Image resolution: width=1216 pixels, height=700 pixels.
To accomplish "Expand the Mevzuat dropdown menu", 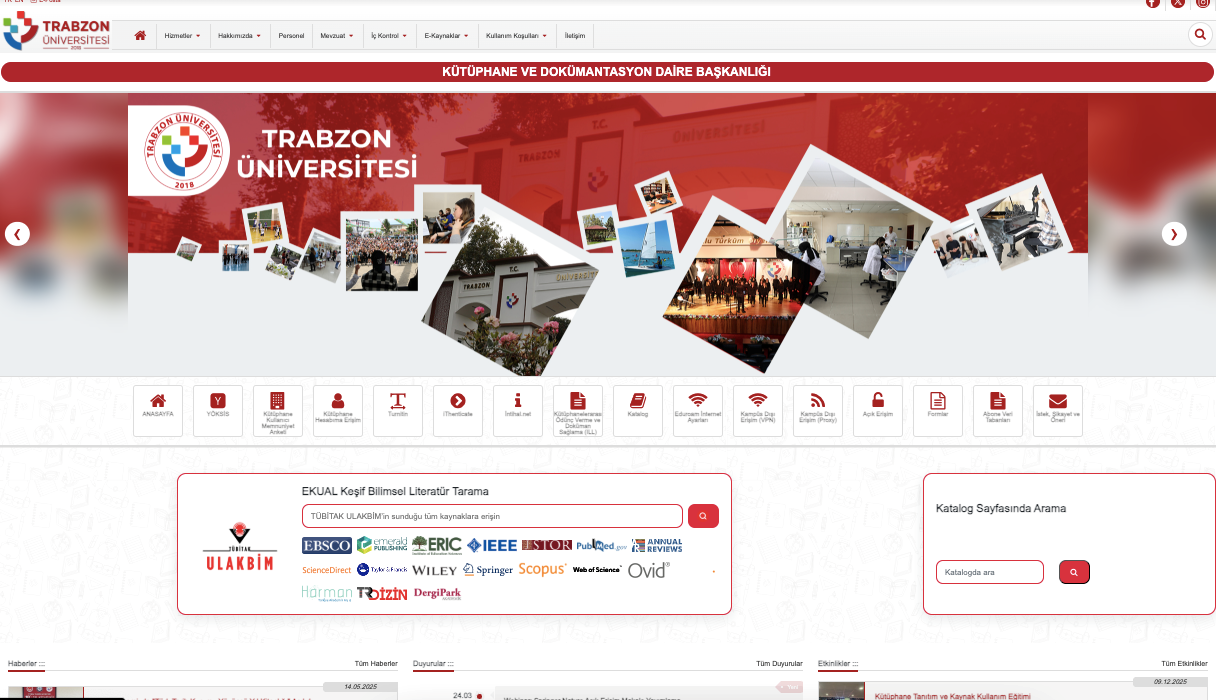I will click(337, 35).
